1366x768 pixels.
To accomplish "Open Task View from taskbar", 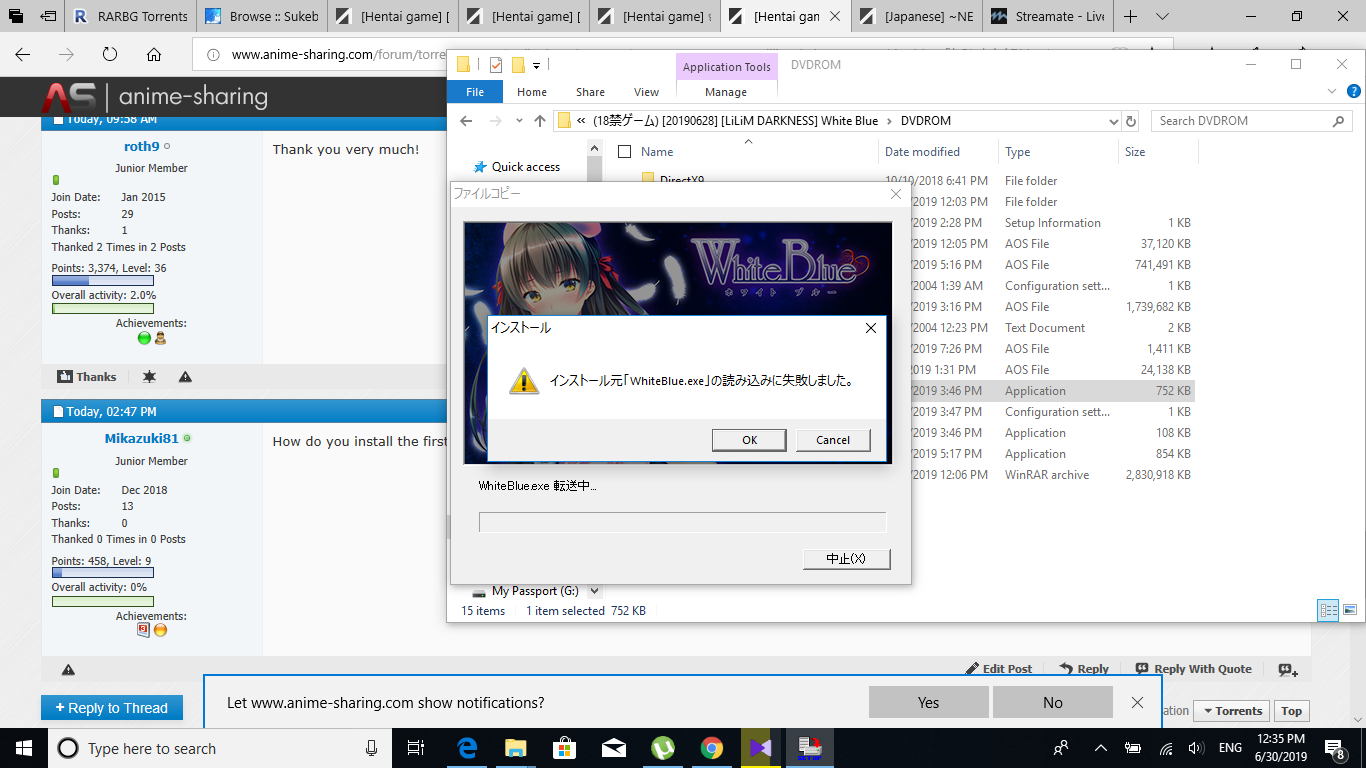I will pos(417,748).
